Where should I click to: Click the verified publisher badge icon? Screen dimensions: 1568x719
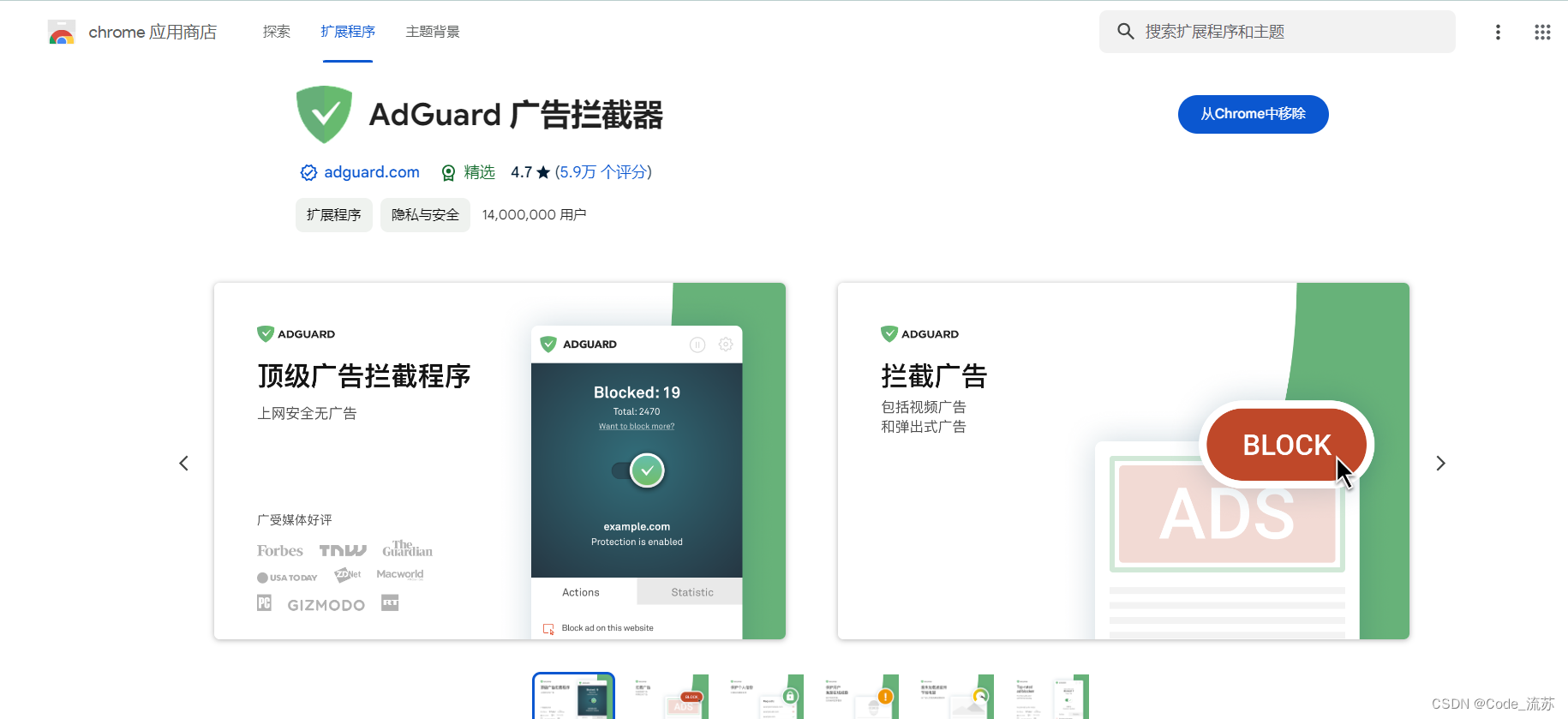coord(308,173)
